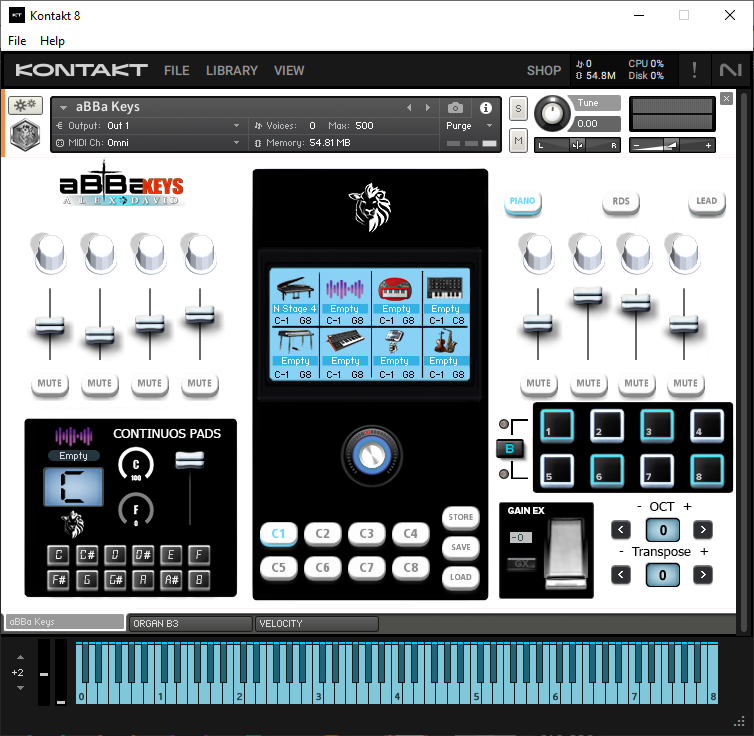Toggle the GX button in Gain EX
This screenshot has width=754, height=736.
521,563
